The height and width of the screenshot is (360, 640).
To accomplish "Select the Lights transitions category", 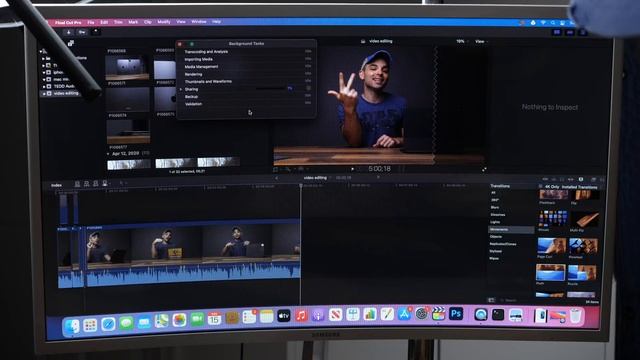I will [x=495, y=222].
